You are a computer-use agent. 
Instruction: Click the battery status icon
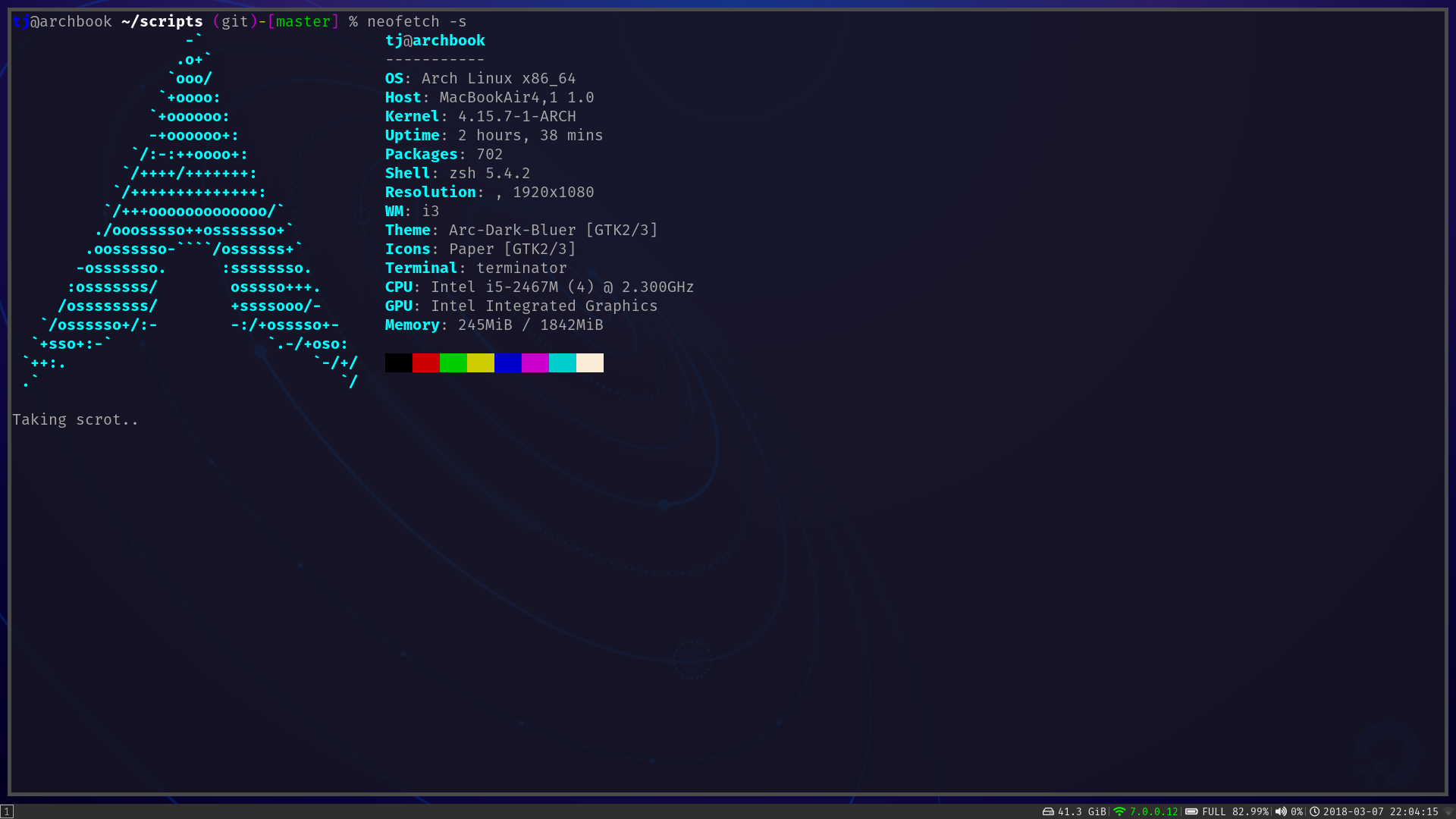tap(1191, 811)
